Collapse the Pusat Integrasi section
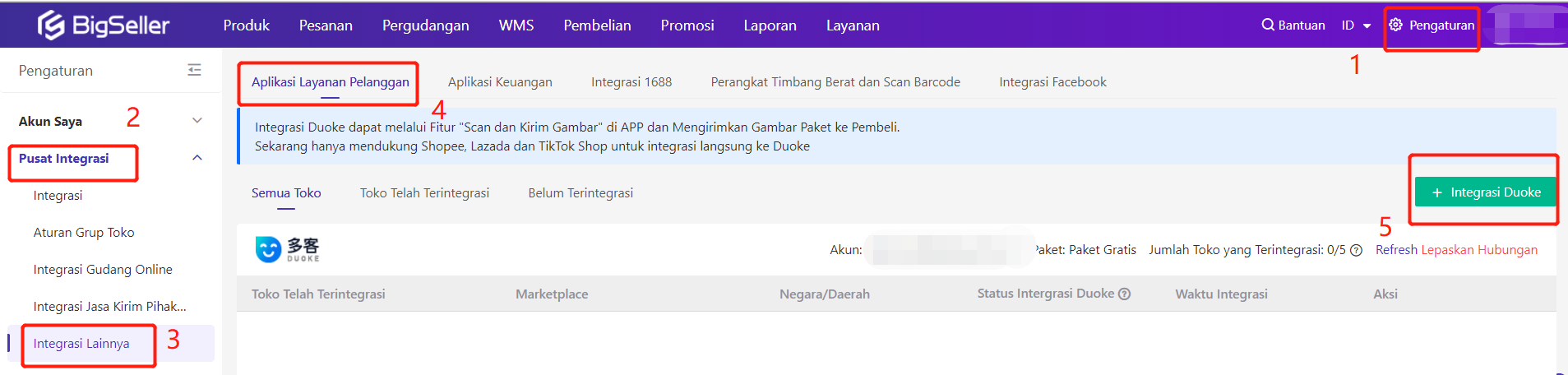Viewport: 1568px width, 375px height. [x=197, y=158]
